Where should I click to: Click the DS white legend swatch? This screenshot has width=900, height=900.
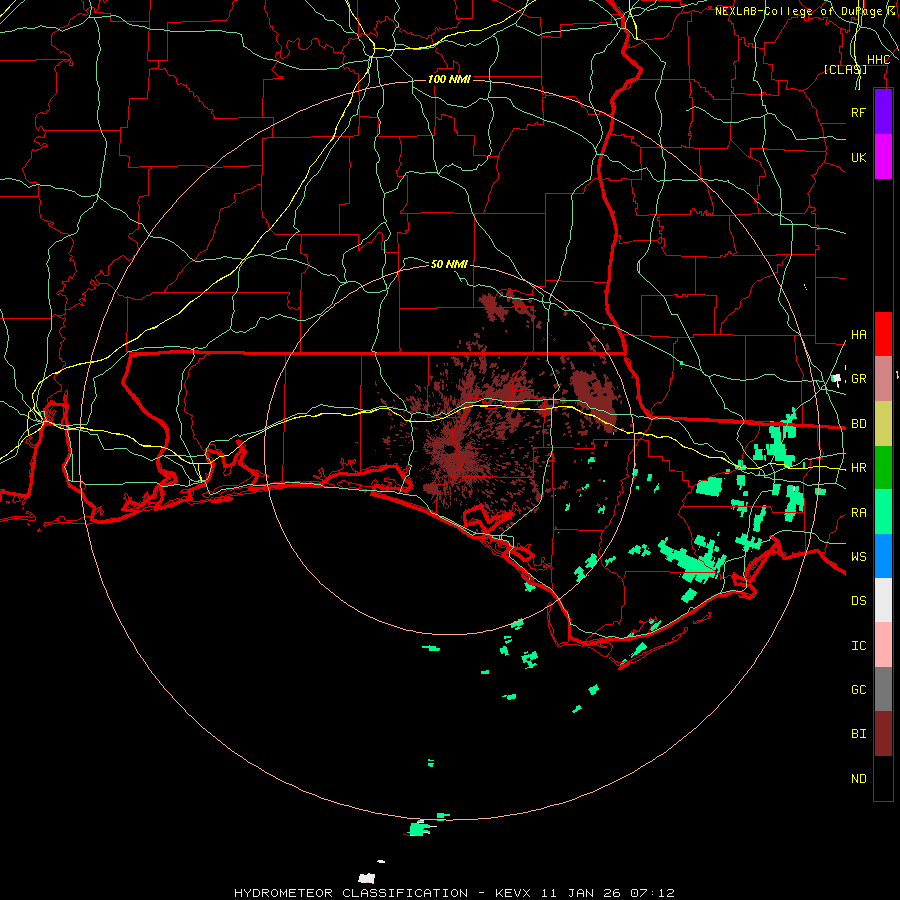click(883, 600)
